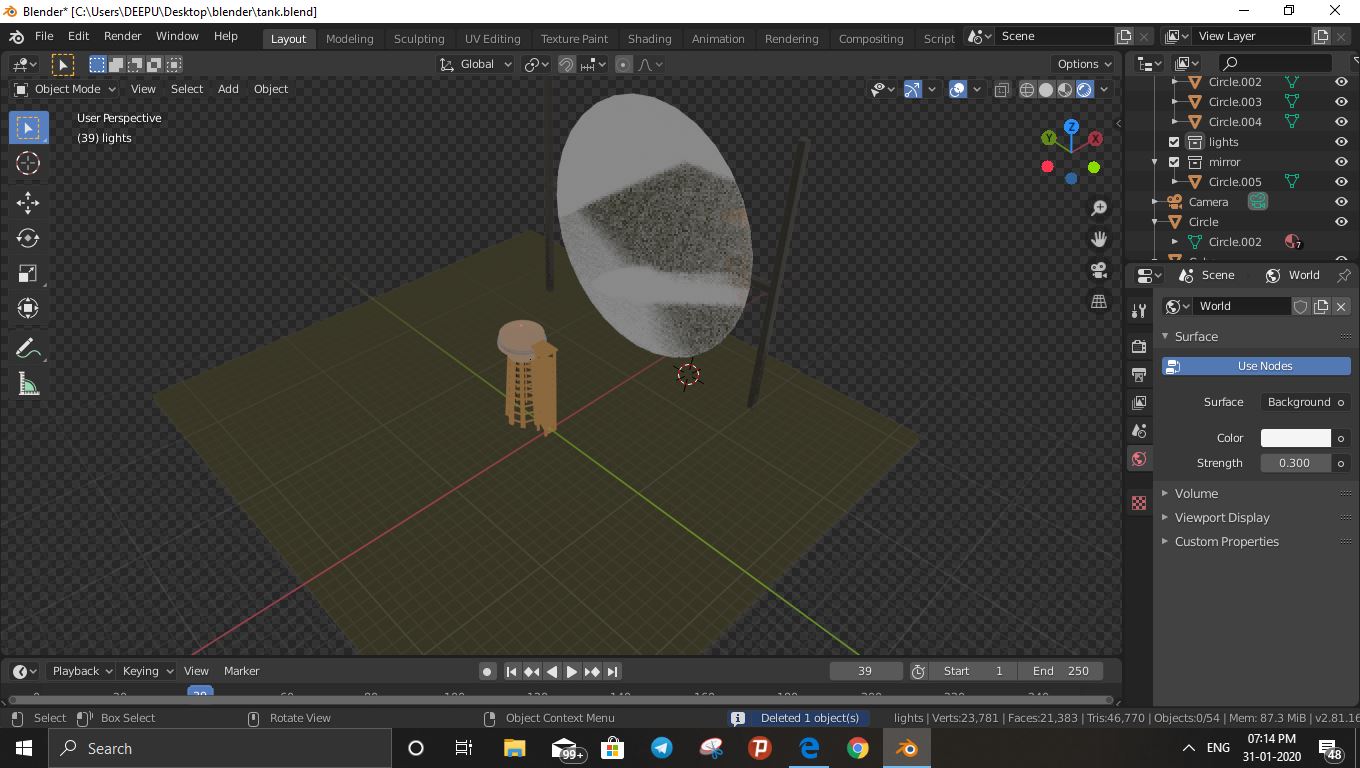This screenshot has width=1360, height=768.
Task: Toggle the lights collection checkbox
Action: pyautogui.click(x=1174, y=142)
